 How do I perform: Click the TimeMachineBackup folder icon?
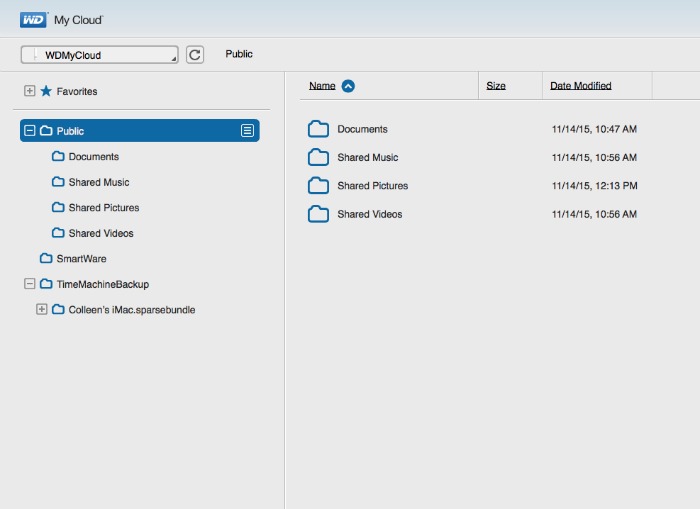(46, 284)
